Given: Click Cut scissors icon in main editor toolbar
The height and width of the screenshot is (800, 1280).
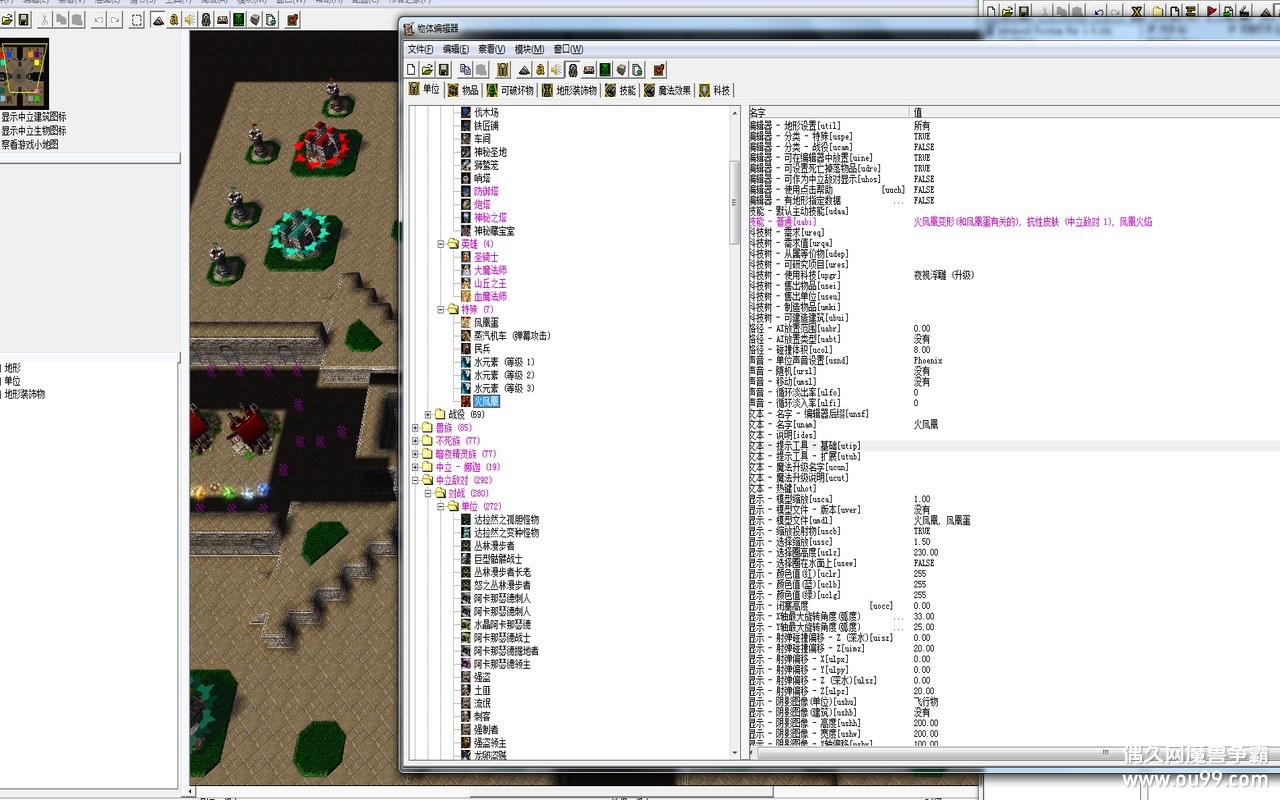Looking at the screenshot, I should tap(45, 20).
